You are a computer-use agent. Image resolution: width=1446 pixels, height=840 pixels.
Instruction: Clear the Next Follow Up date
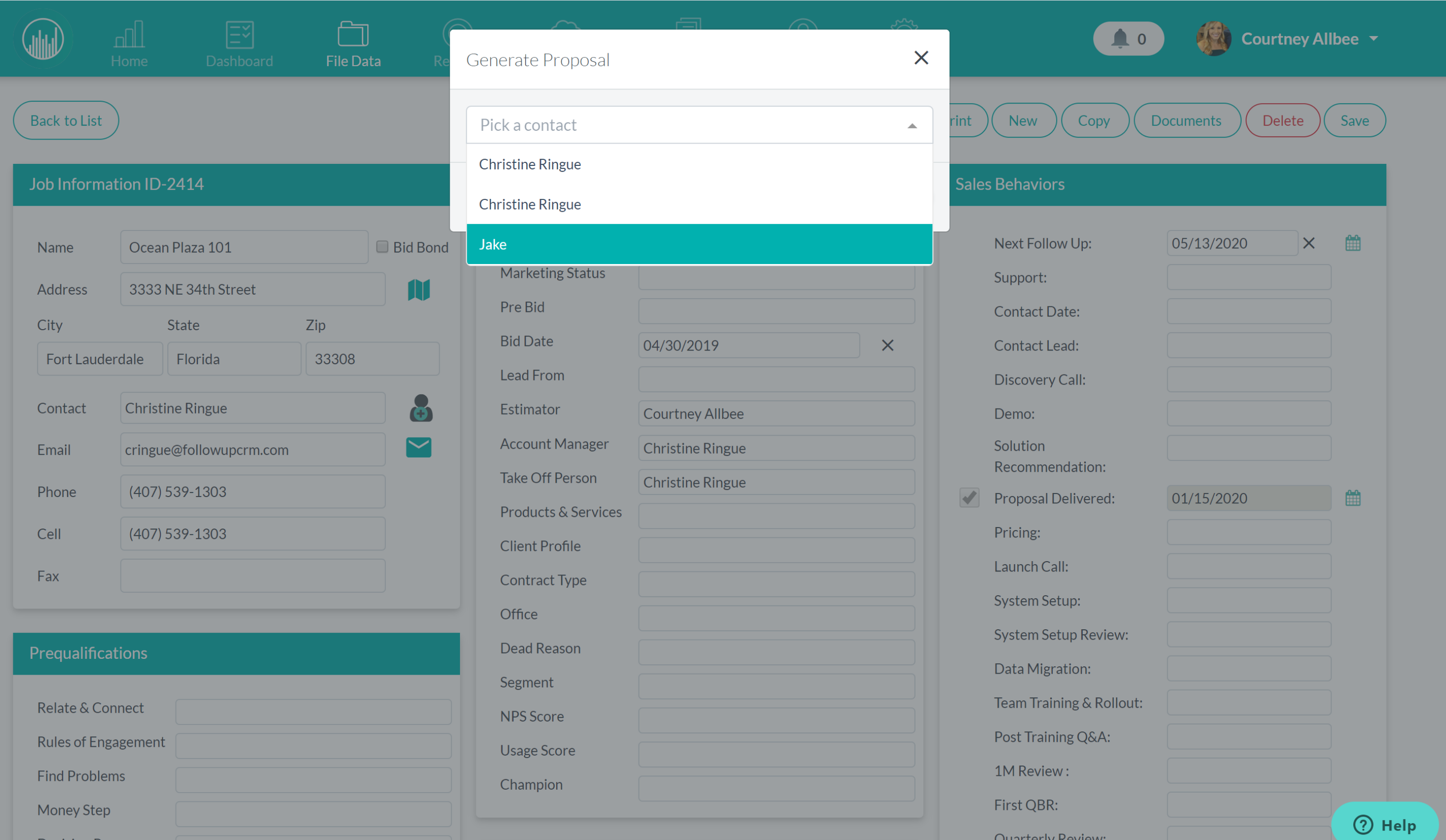tap(1308, 243)
